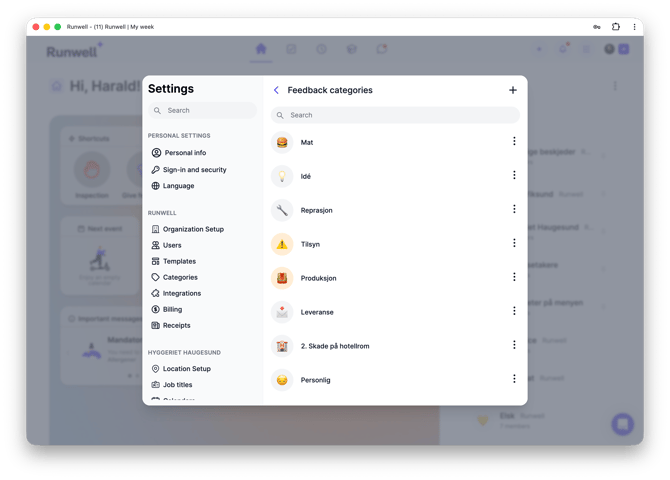This screenshot has width=670, height=480.
Task: Select the Leveranse category name
Action: (x=317, y=312)
